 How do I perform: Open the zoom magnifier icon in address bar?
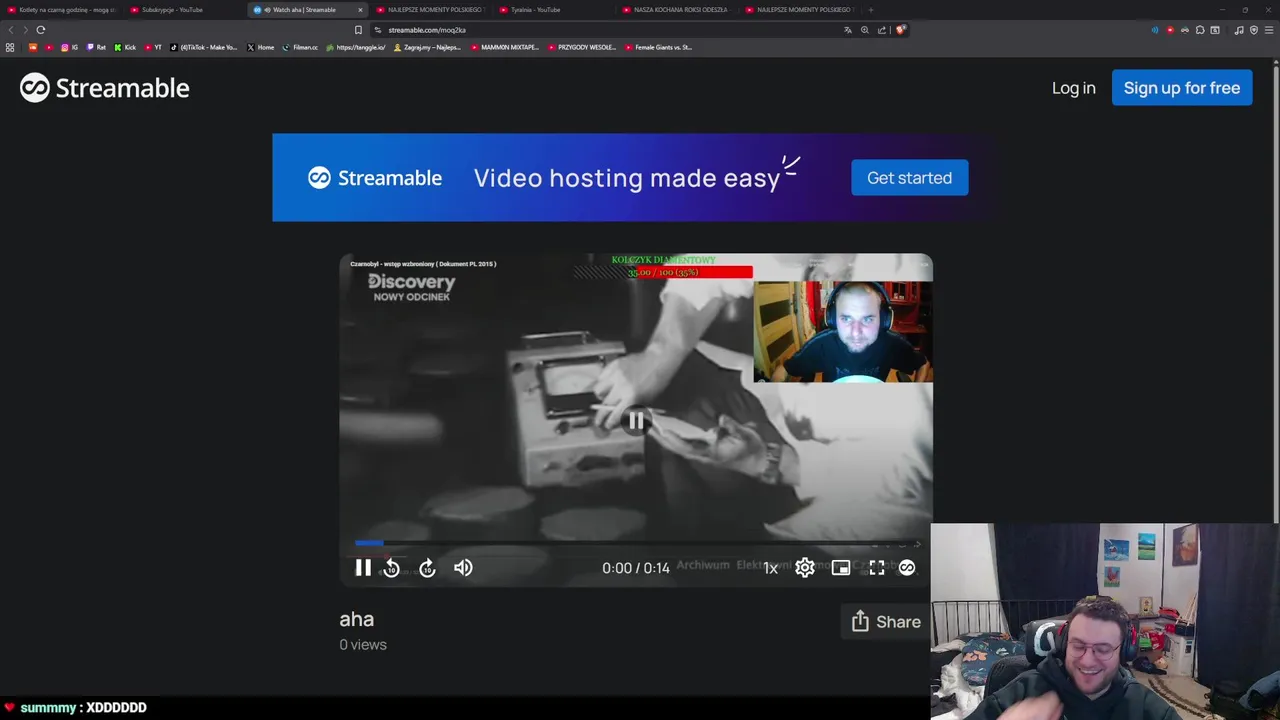(x=865, y=30)
